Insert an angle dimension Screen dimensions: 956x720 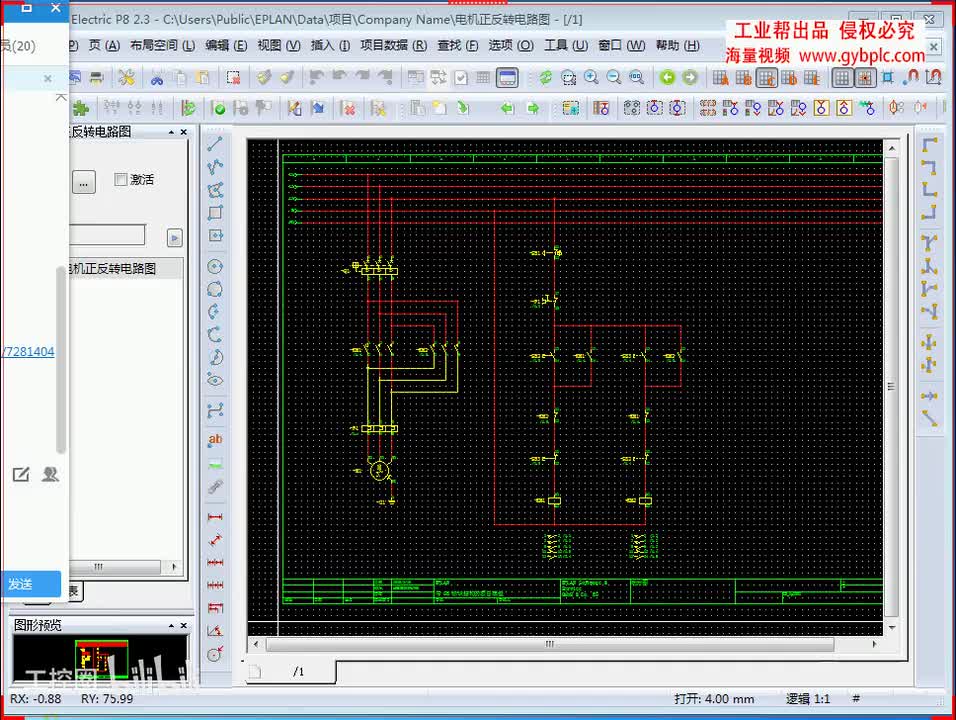[215, 631]
